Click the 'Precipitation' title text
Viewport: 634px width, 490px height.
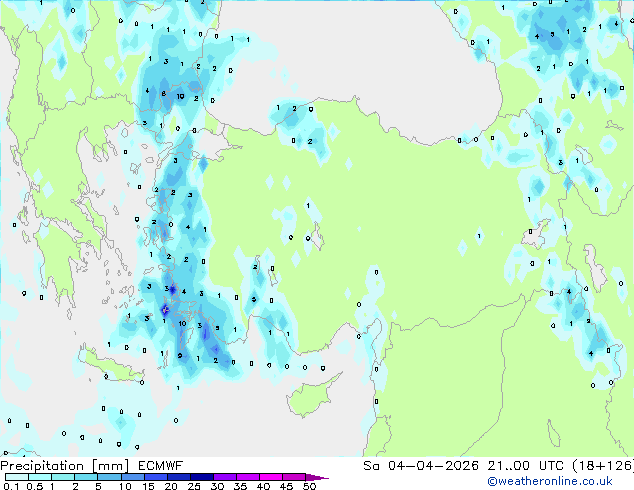coord(42,466)
